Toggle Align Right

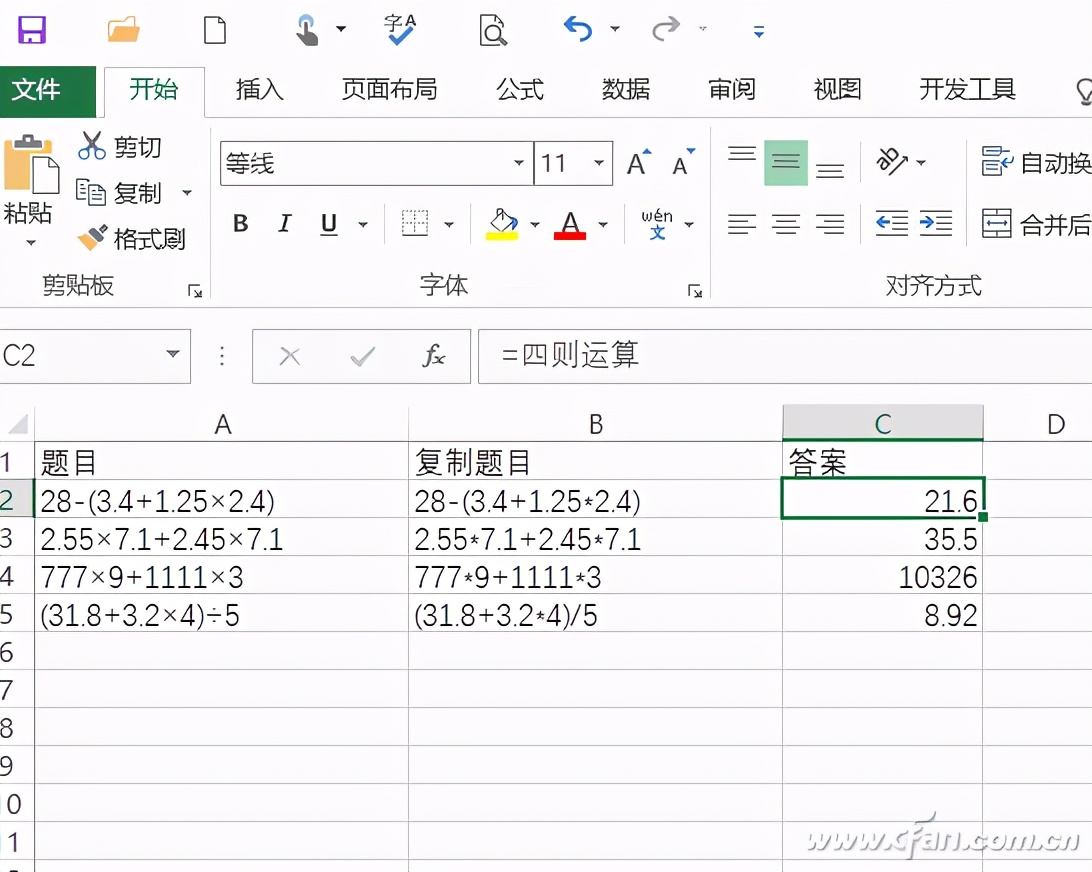829,224
